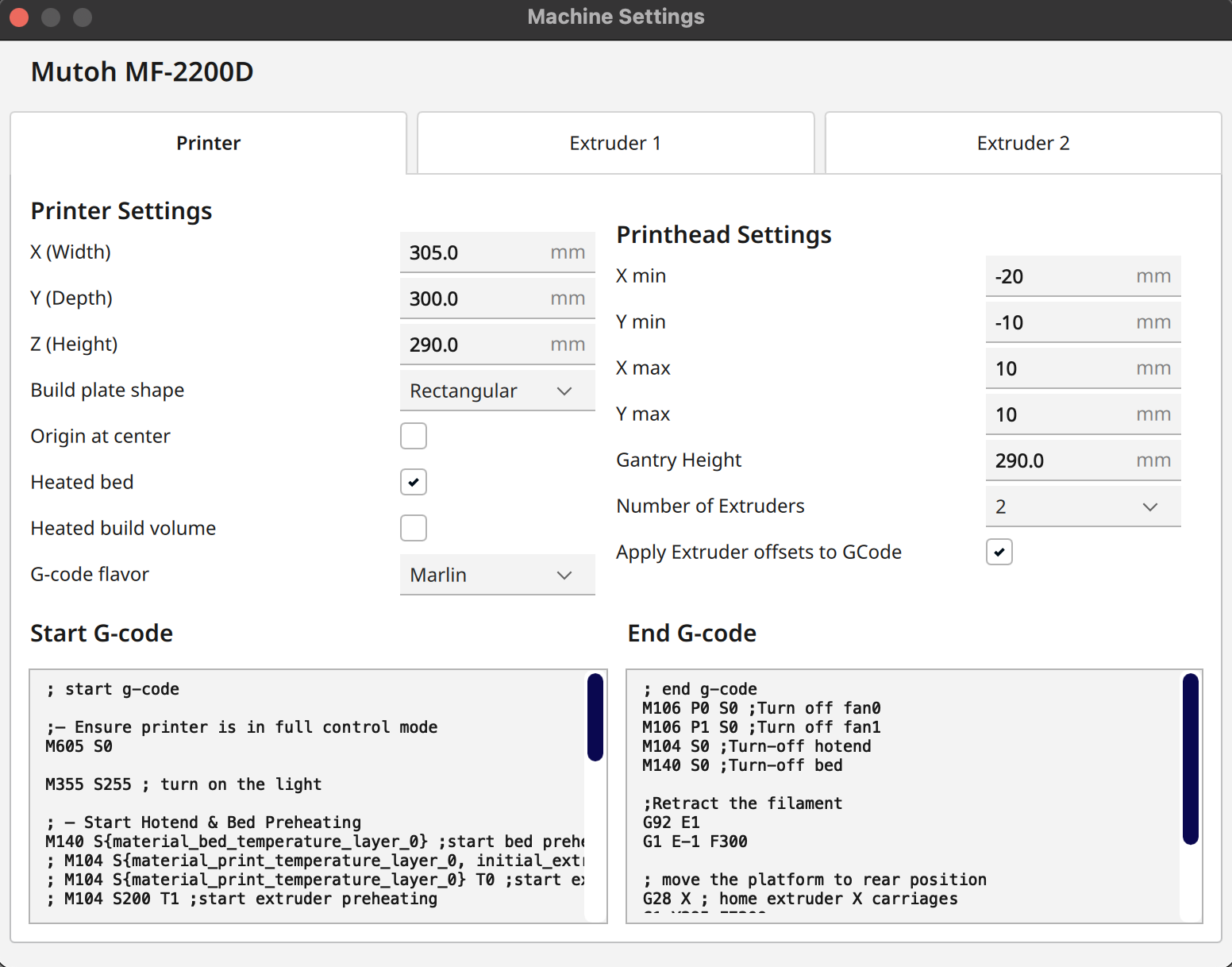Select the Printer tab
The width and height of the screenshot is (1232, 967).
click(208, 143)
